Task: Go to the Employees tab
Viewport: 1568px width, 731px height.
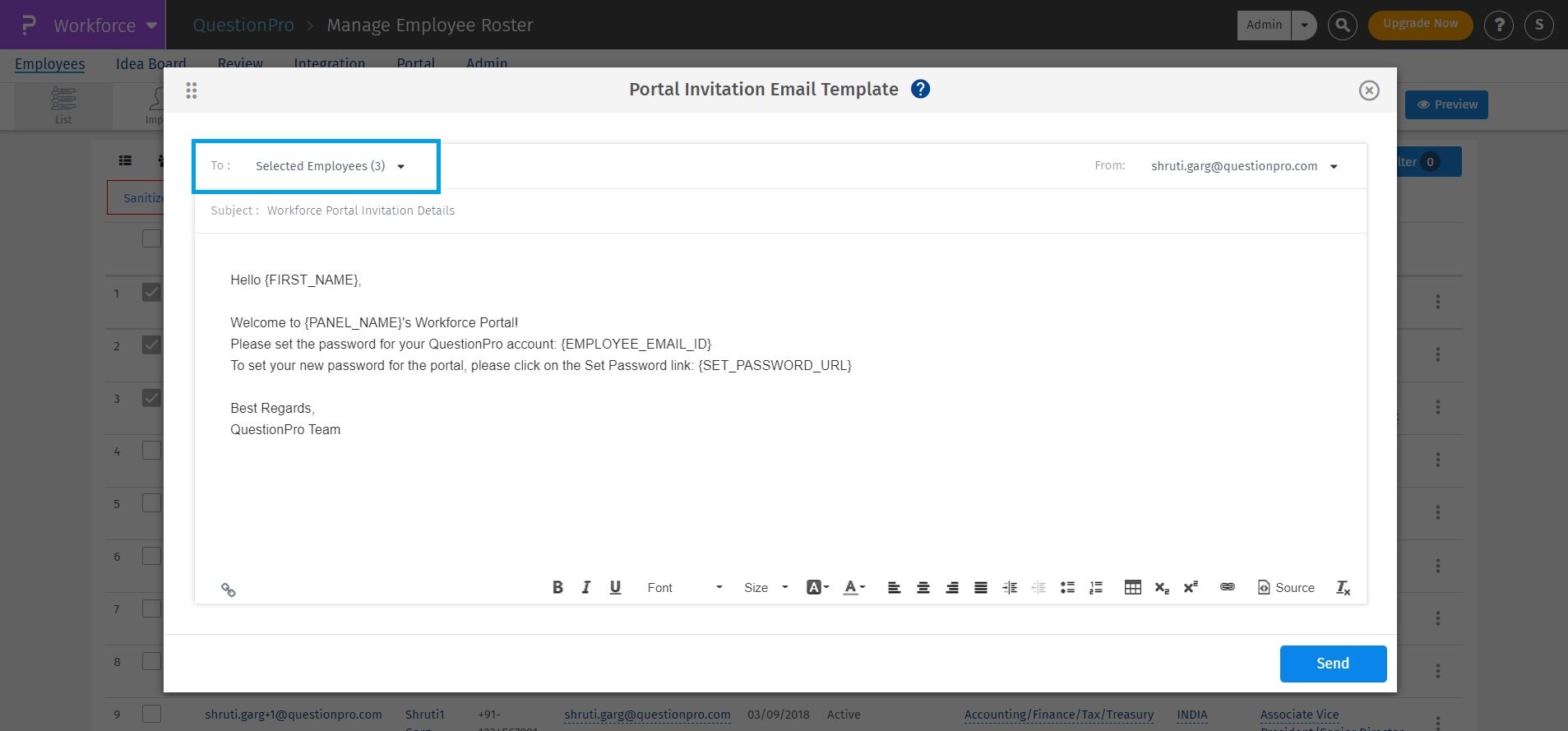Action: tap(49, 64)
